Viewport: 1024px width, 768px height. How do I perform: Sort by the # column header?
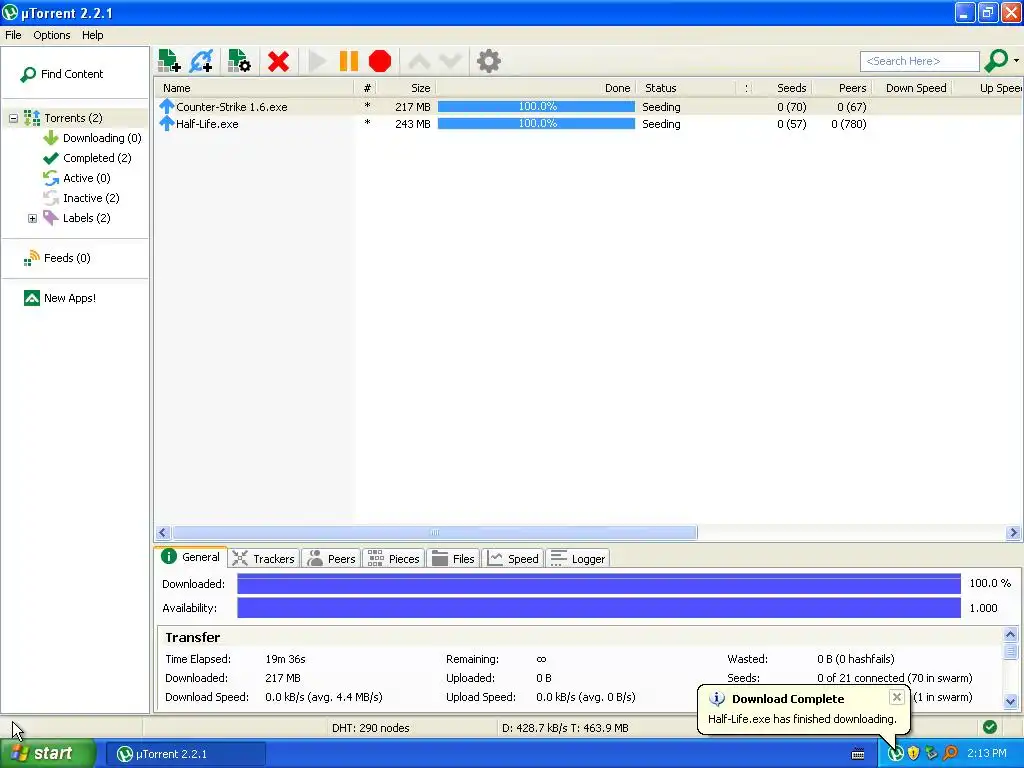[367, 88]
